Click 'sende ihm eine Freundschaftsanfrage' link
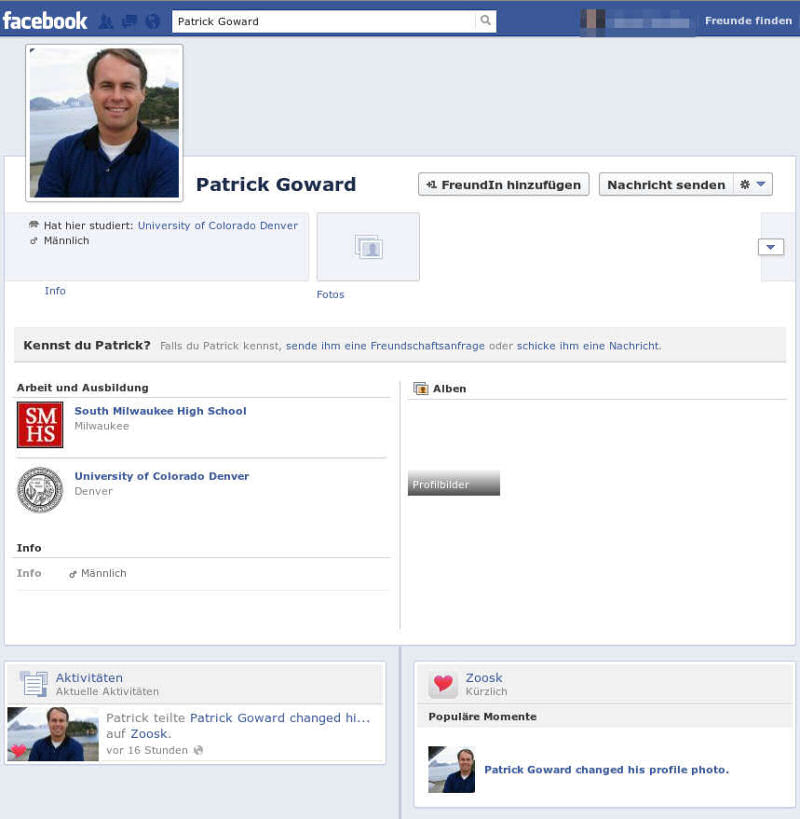 tap(385, 346)
